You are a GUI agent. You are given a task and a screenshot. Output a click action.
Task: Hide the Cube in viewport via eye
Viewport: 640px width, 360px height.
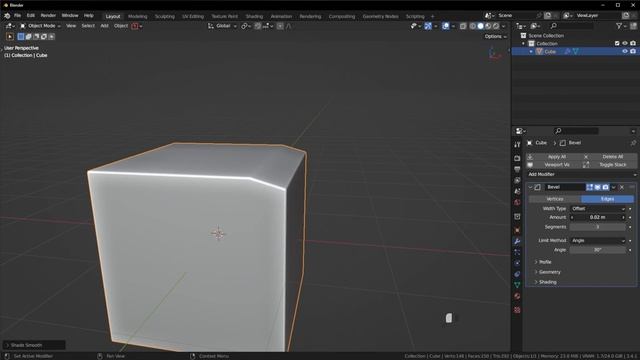(x=625, y=52)
